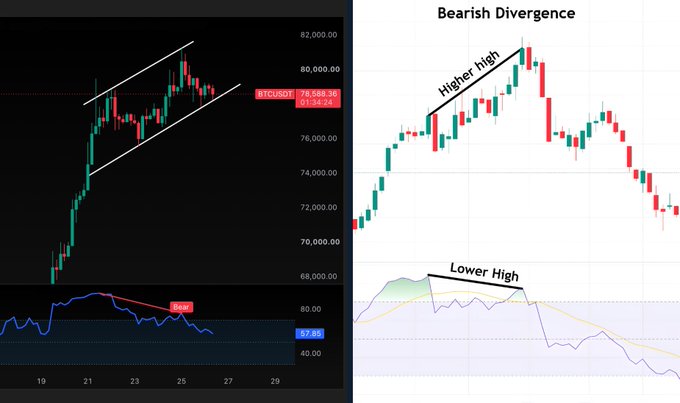
Task: Click date 25 on the time axis
Action: coord(182,381)
